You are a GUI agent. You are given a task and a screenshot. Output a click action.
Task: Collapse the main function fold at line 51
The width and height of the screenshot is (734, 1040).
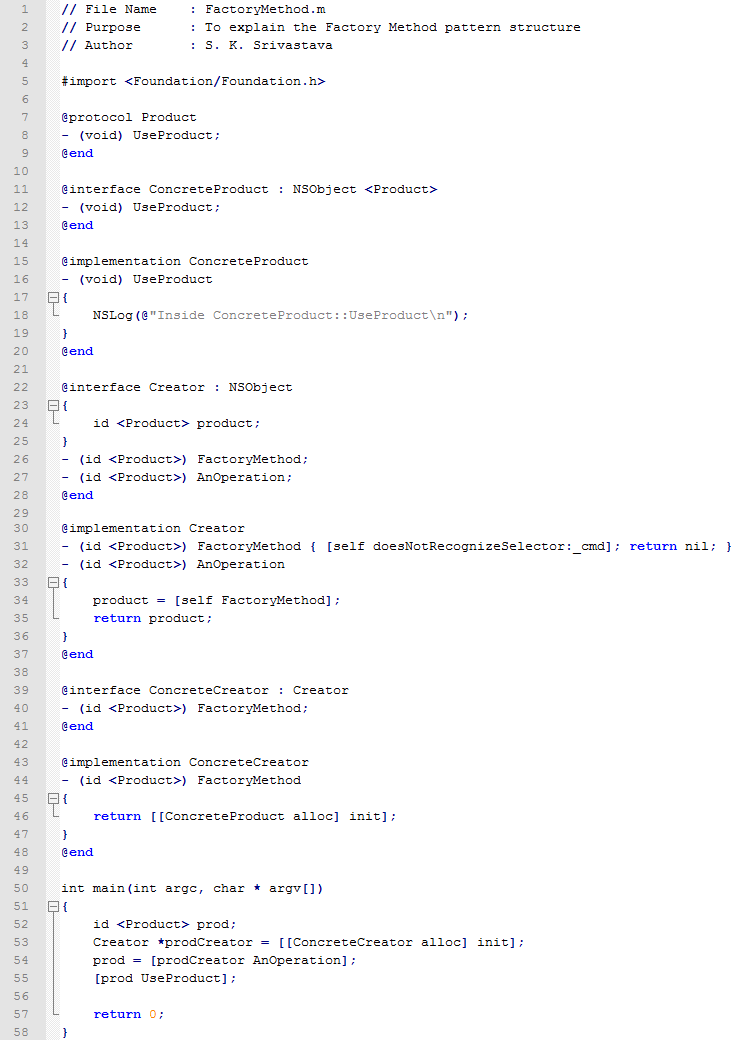tap(54, 907)
